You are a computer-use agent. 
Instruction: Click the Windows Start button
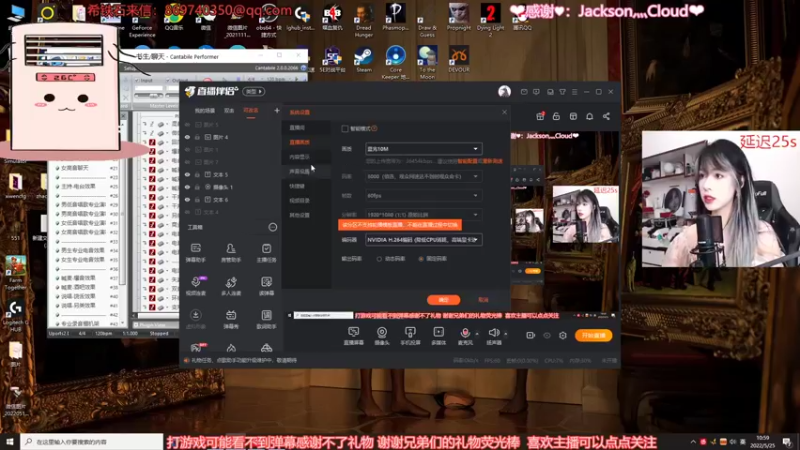coord(10,442)
